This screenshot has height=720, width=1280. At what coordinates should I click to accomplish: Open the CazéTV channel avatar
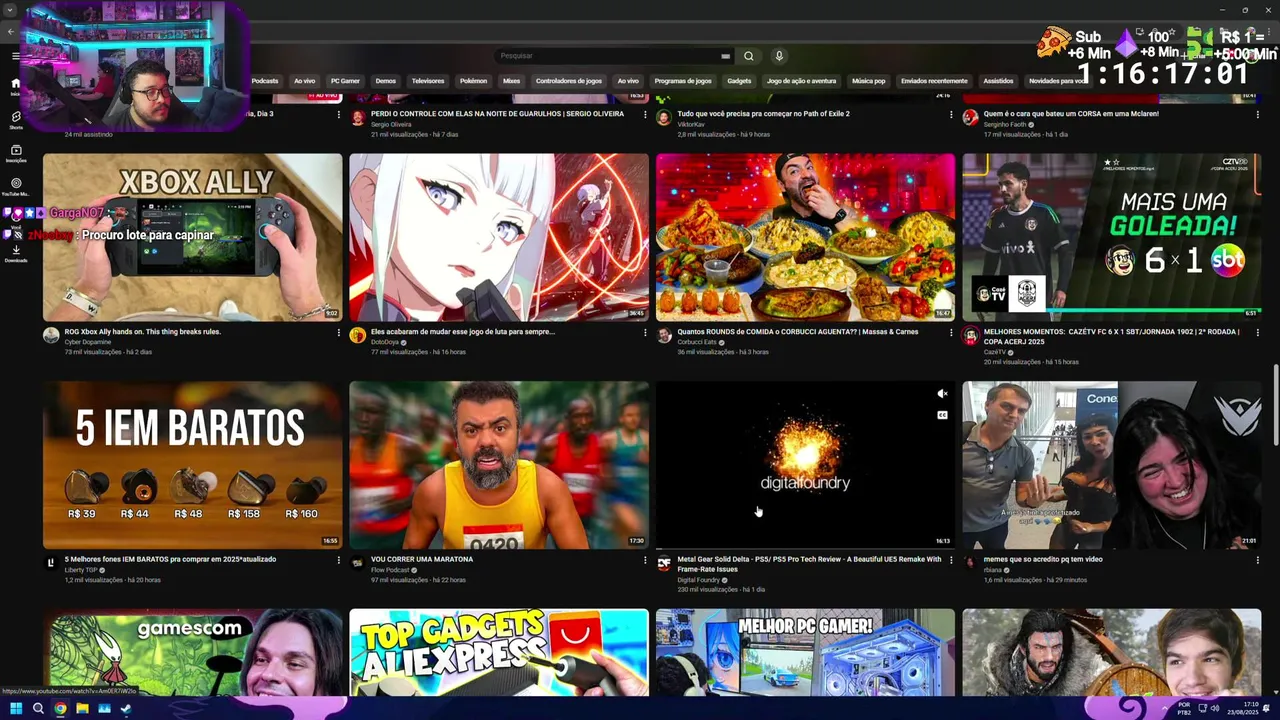click(x=970, y=336)
